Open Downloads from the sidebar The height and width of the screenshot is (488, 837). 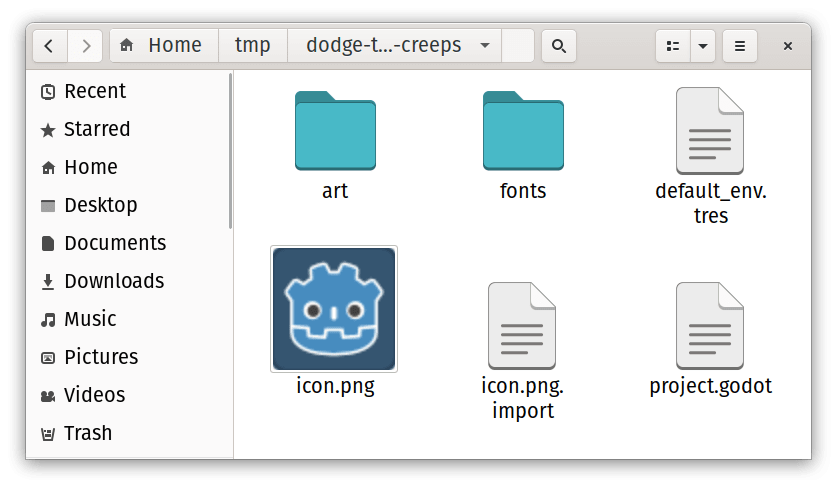(x=114, y=282)
